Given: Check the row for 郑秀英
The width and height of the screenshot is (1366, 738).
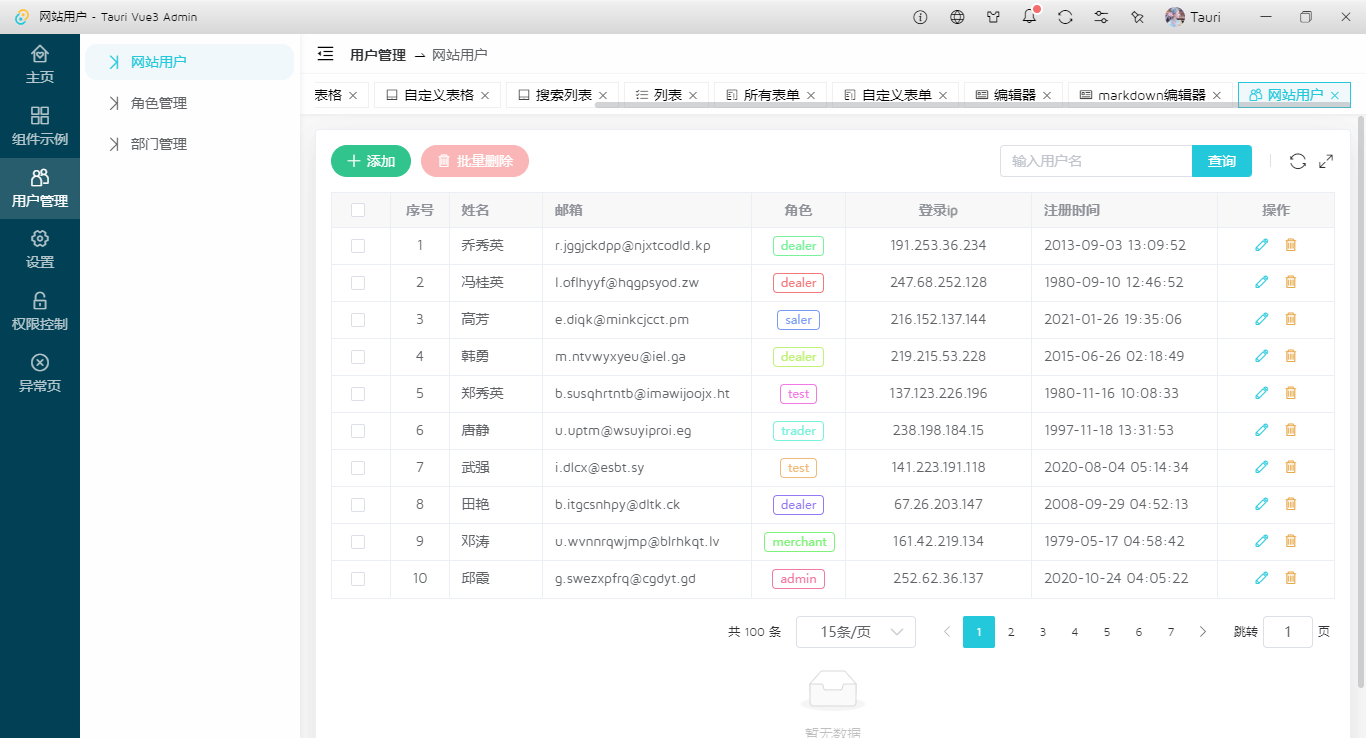Looking at the screenshot, I should 358,394.
